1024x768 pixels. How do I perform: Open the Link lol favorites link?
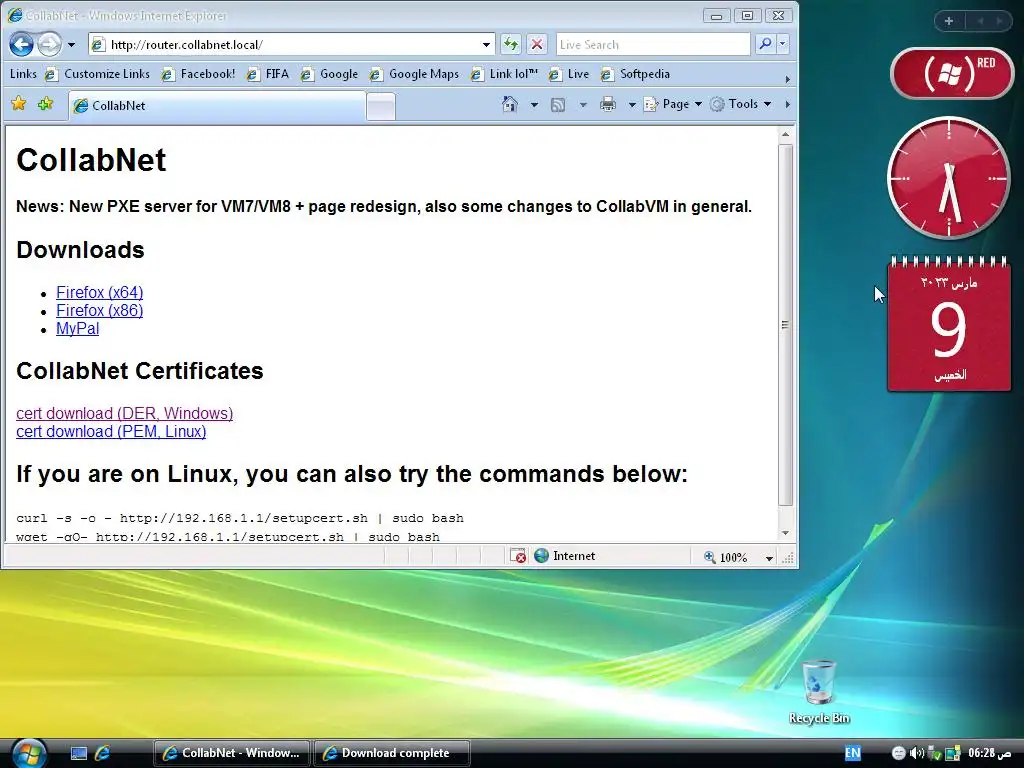pyautogui.click(x=505, y=74)
